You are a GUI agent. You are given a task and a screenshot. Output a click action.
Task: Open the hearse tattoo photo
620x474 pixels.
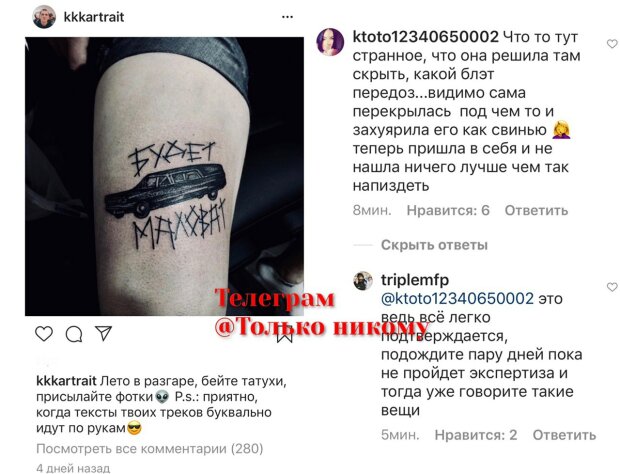tap(164, 176)
